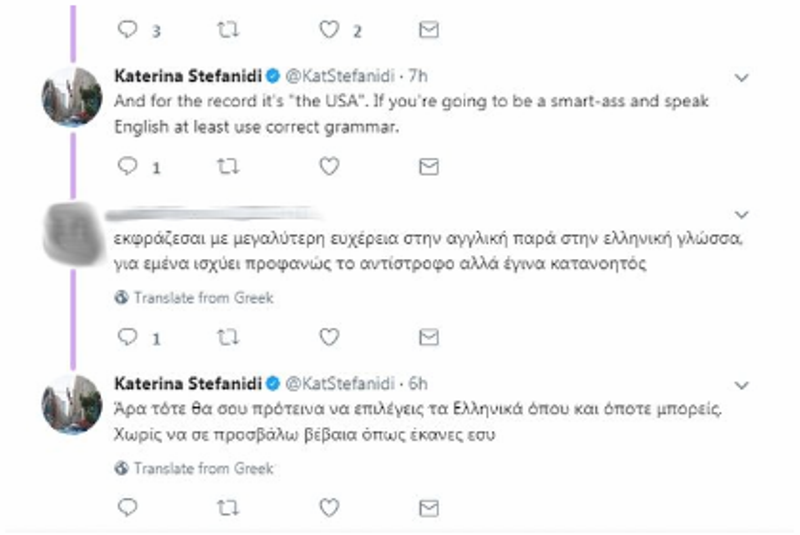800x535 pixels.
Task: Like the top tweet with 2 likes
Action: (328, 31)
